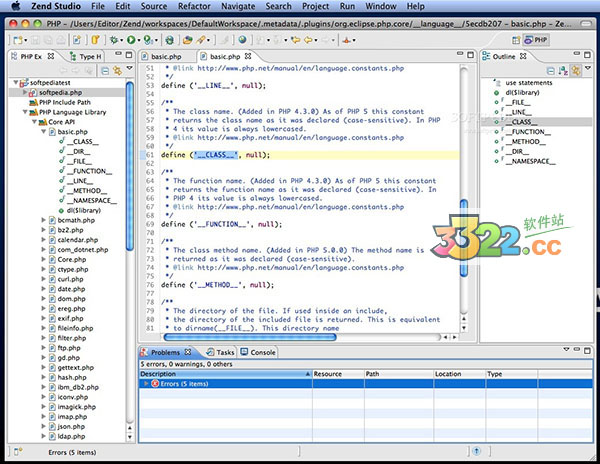
Task: Click the Last Edit Location arrow icon
Action: pyautogui.click(x=295, y=40)
